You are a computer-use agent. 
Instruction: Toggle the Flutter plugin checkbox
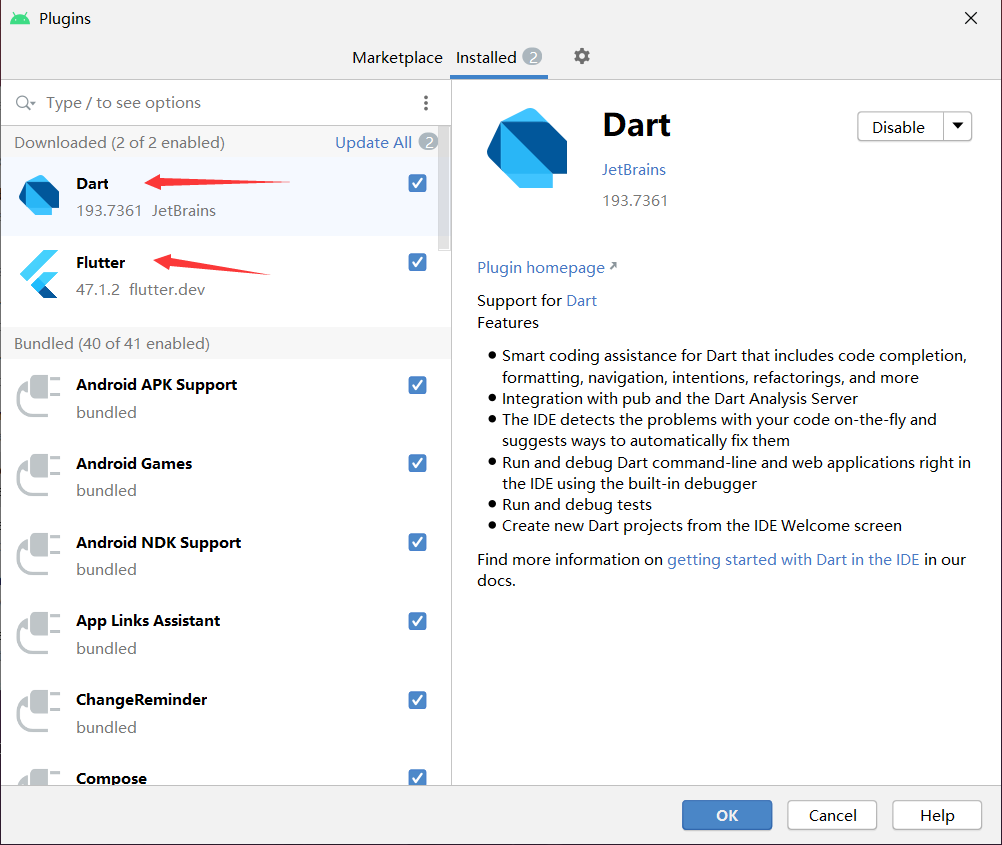(417, 262)
